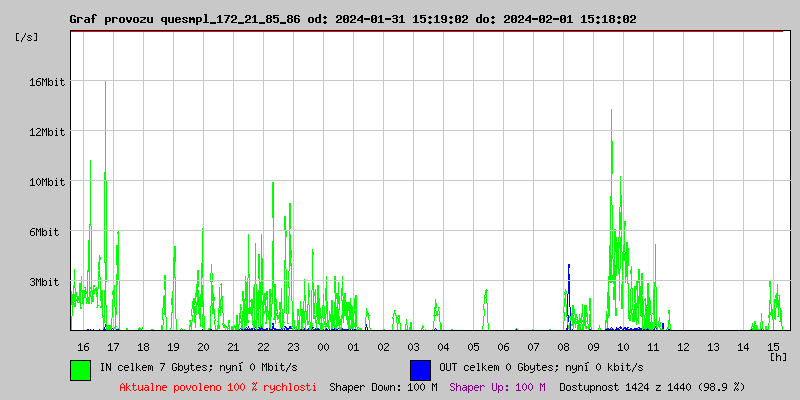
Task: Select hour 08 on the time axis
Action: point(563,347)
